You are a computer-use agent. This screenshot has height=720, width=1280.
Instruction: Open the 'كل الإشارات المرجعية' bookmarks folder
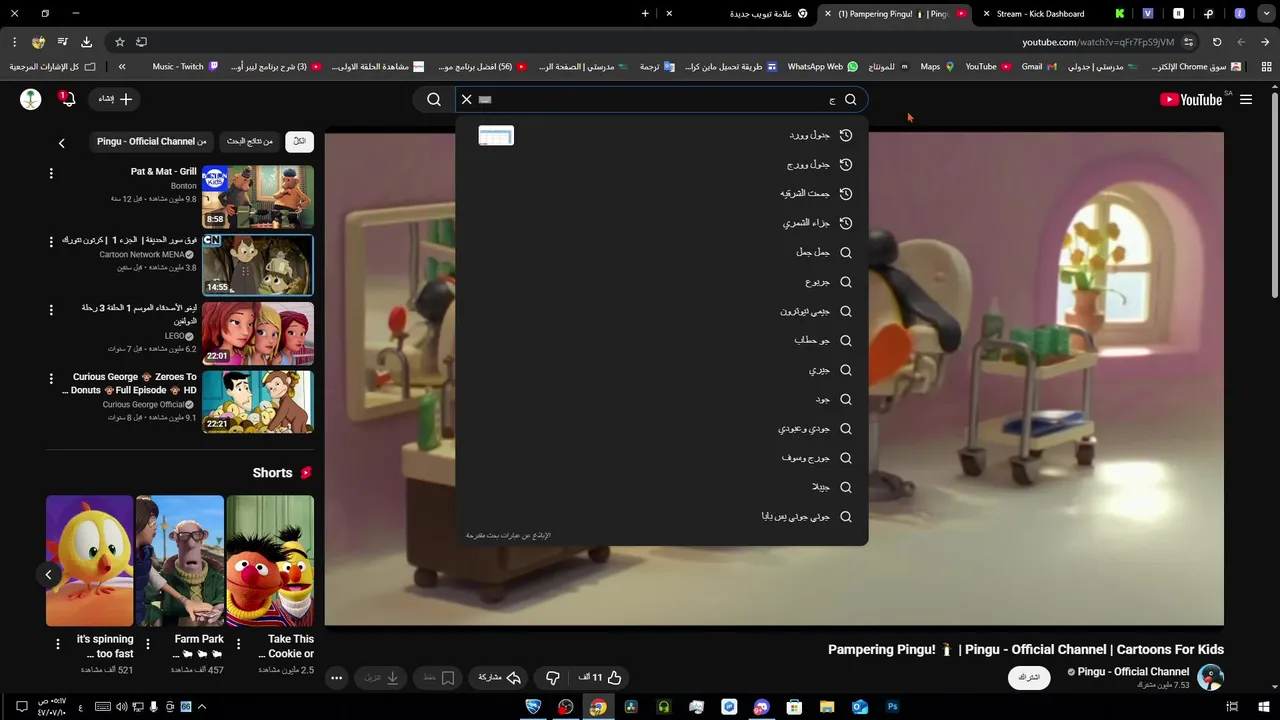tap(52, 67)
